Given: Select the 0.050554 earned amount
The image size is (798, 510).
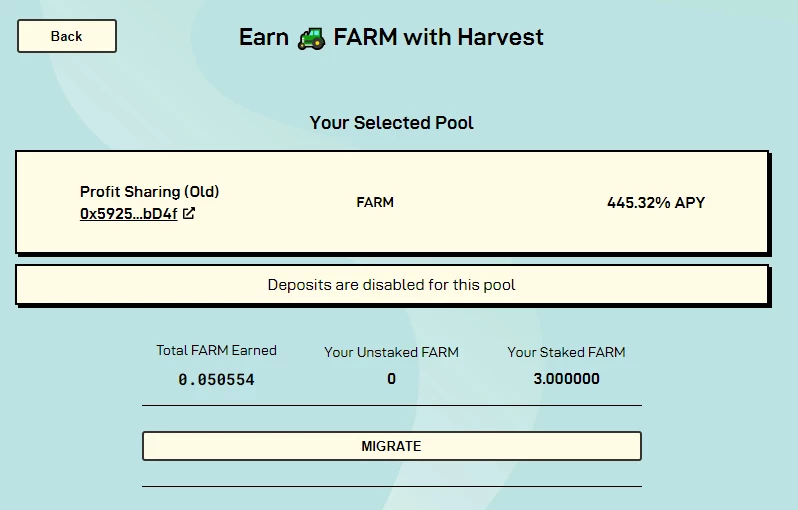Looking at the screenshot, I should [216, 380].
